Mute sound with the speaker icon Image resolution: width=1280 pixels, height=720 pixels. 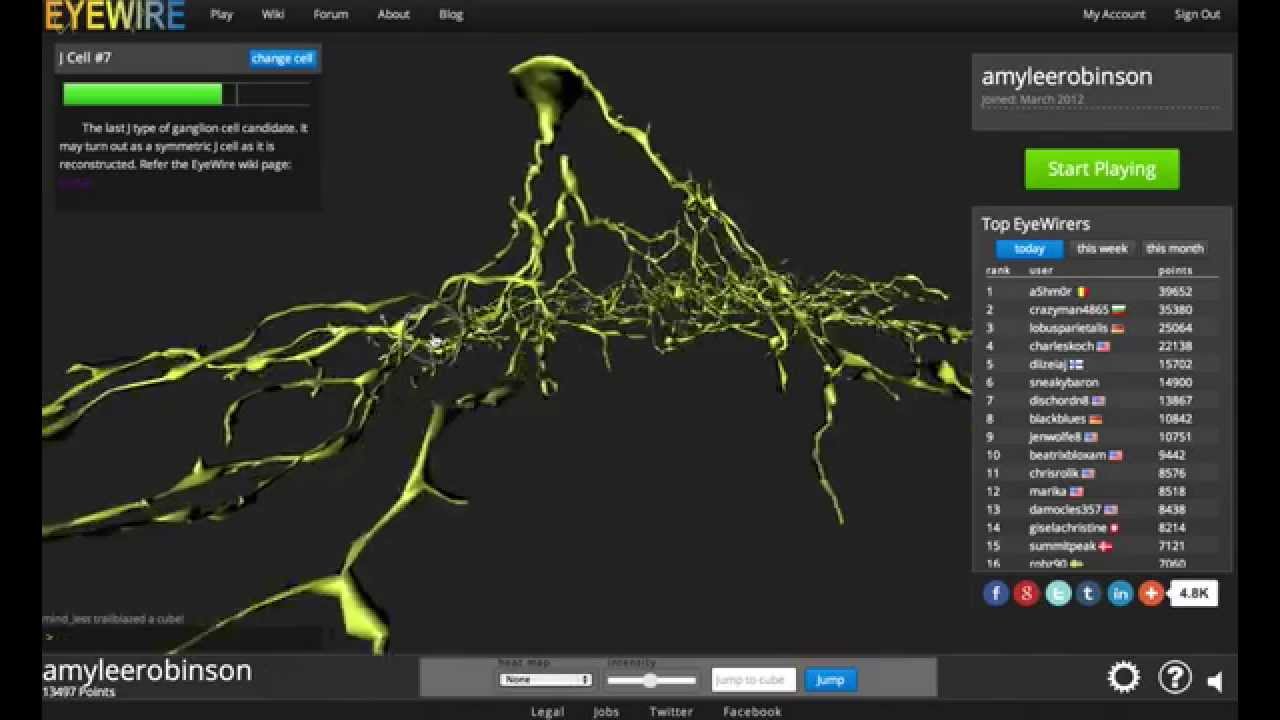[x=1215, y=682]
